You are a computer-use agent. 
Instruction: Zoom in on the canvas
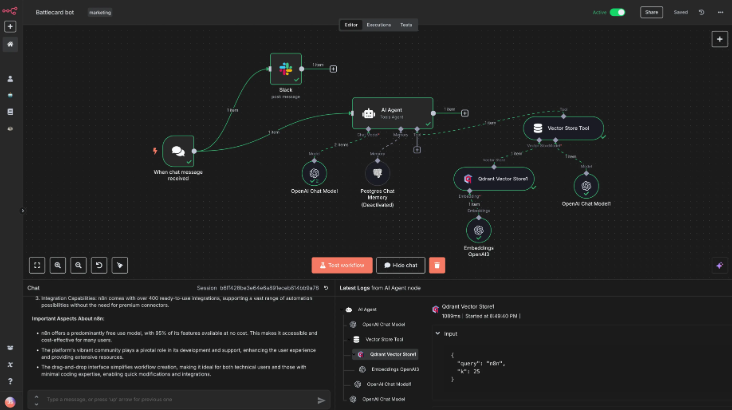coord(57,265)
